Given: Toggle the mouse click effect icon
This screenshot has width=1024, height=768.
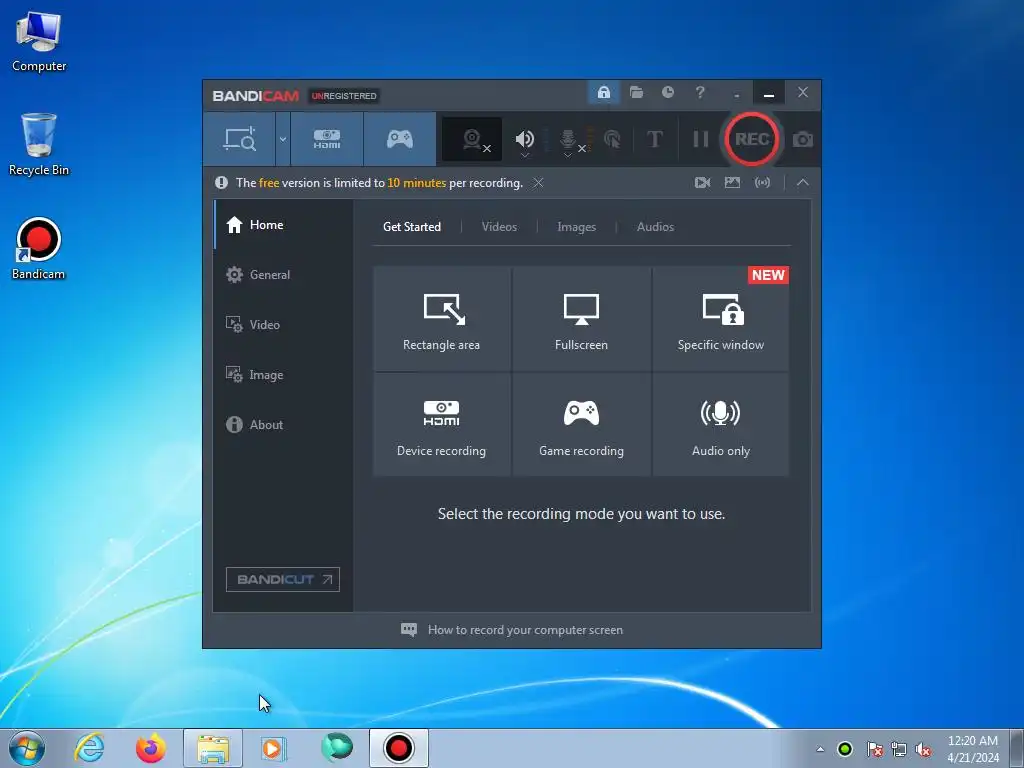Looking at the screenshot, I should (612, 139).
